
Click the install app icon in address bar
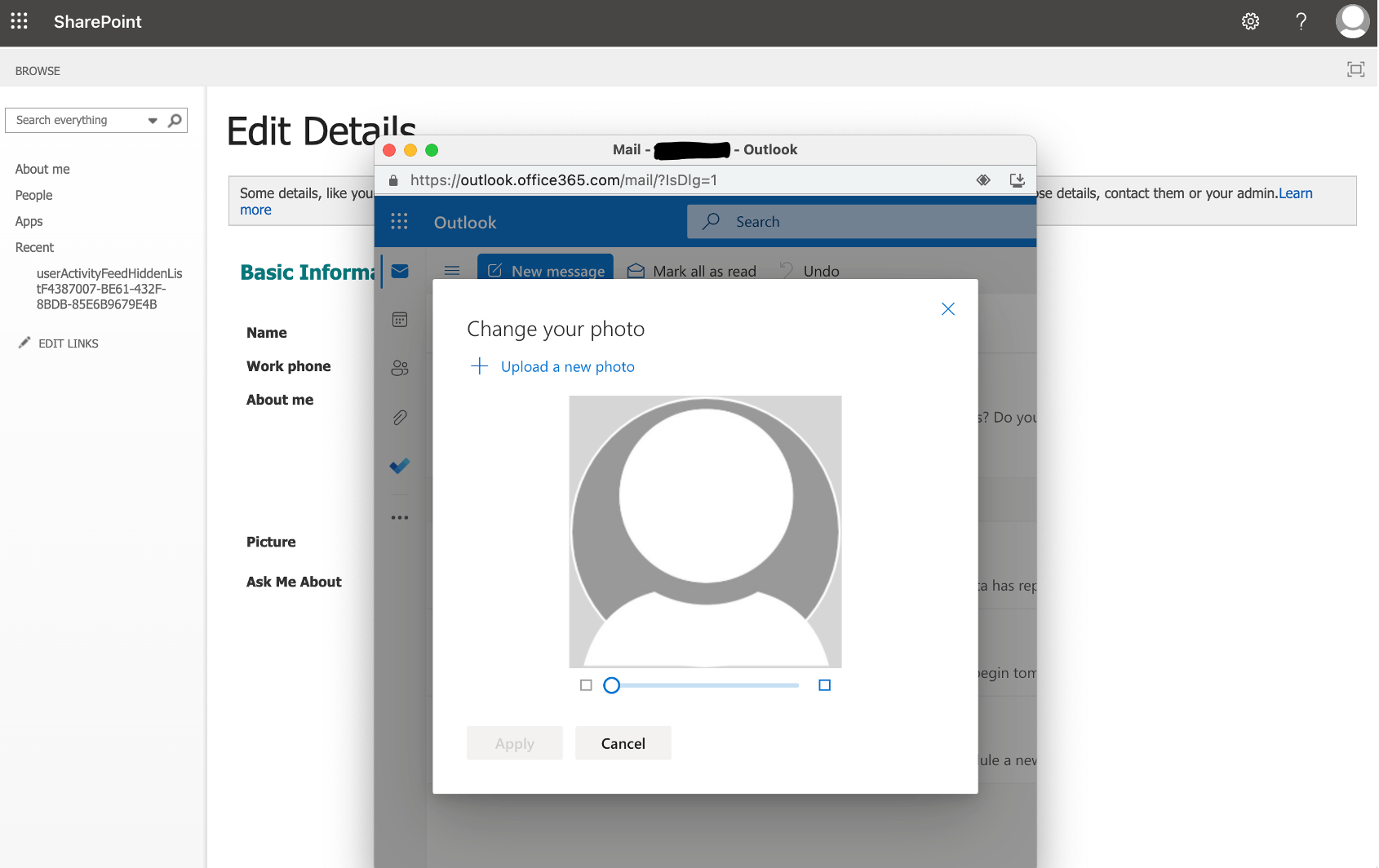coord(1017,180)
